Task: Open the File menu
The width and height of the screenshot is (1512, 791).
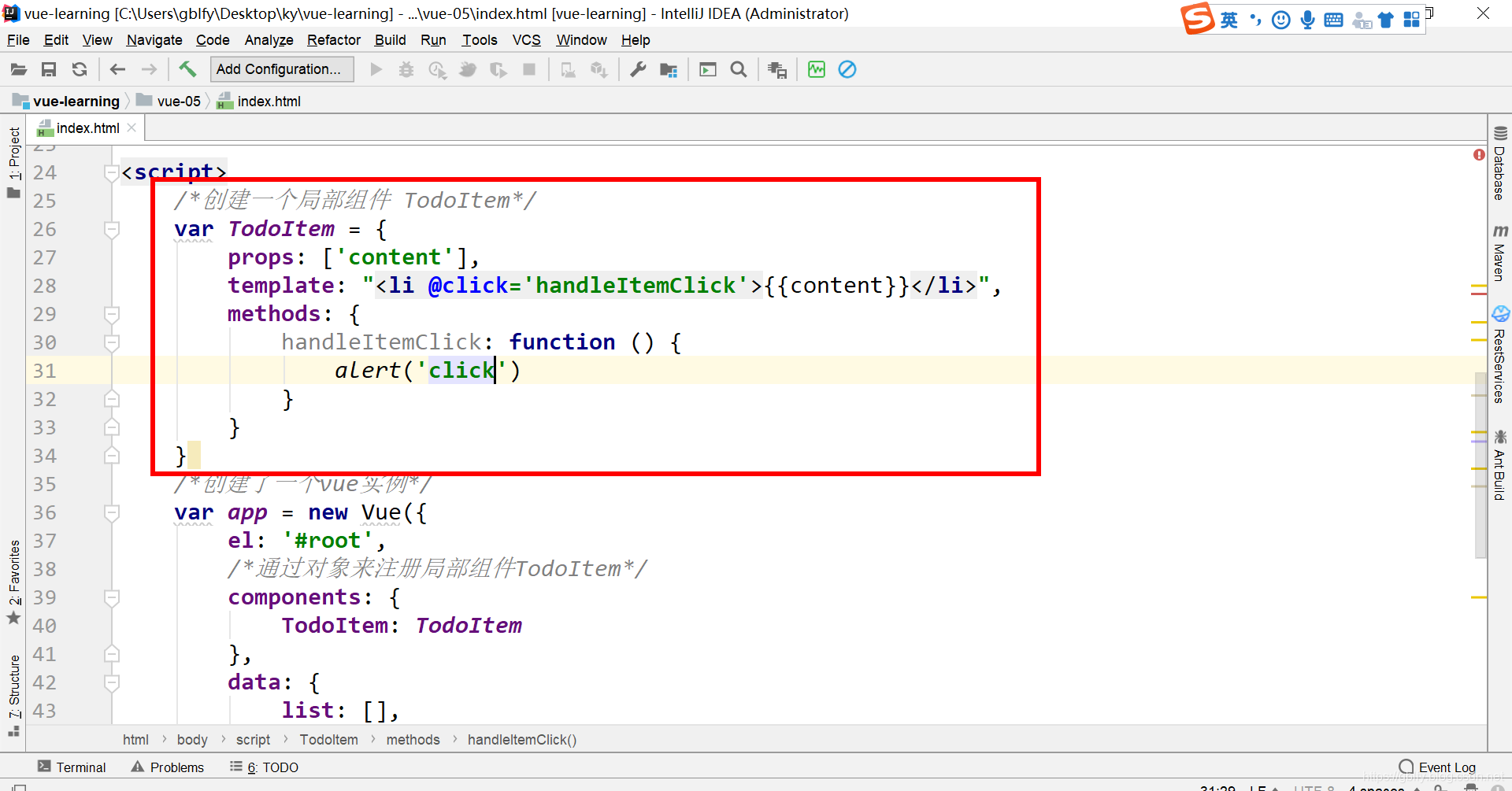Action: click(18, 40)
